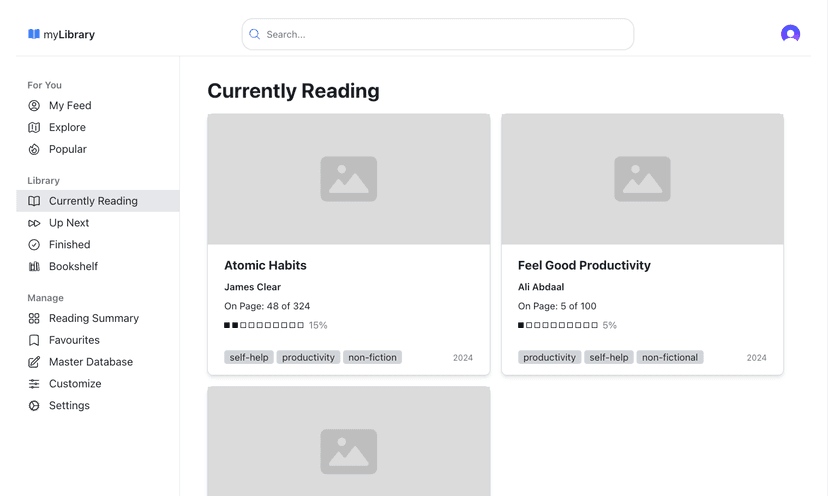Open Reading Summary page
The height and width of the screenshot is (496, 828).
point(93,319)
